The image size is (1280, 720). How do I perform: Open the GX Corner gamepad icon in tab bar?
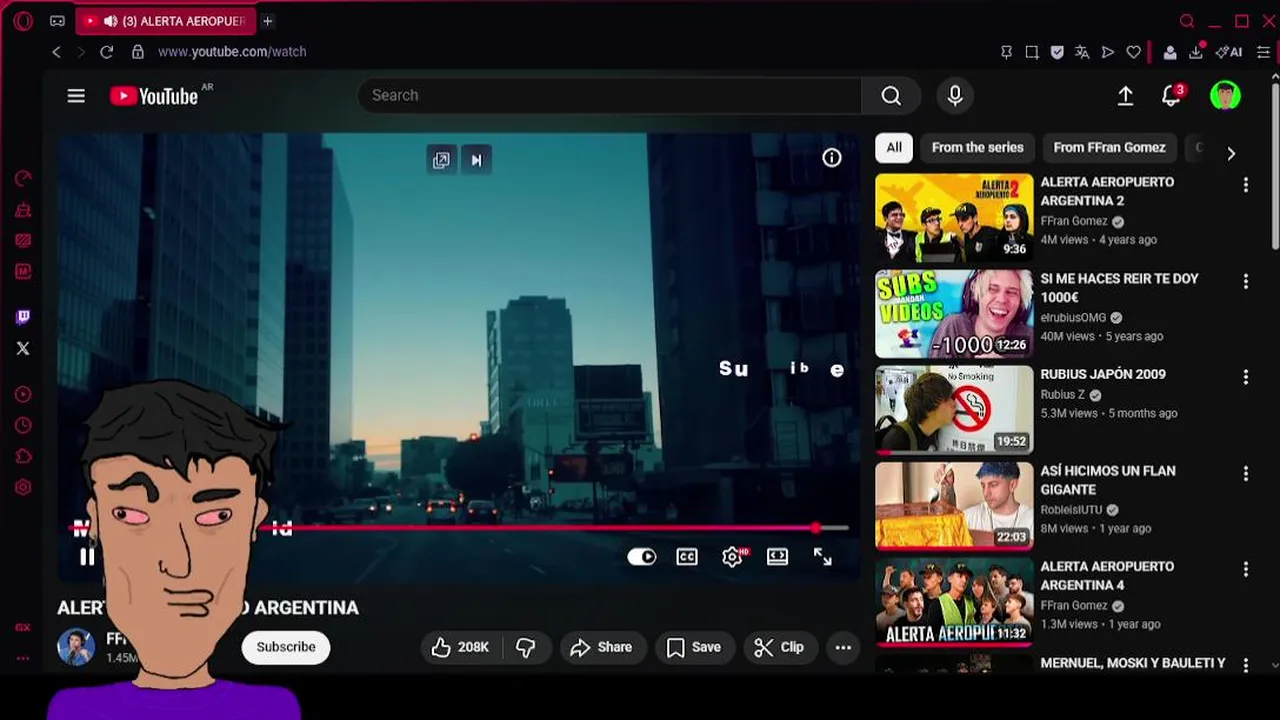(57, 21)
